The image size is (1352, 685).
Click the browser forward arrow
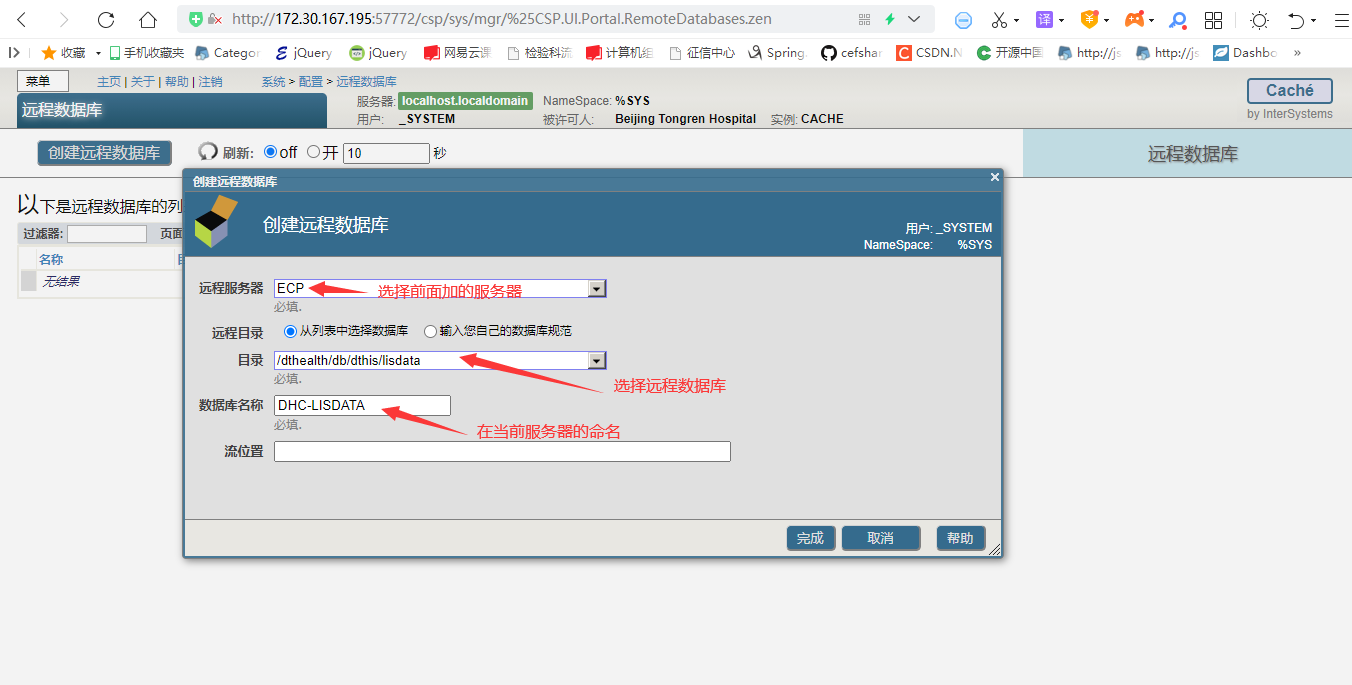(64, 19)
